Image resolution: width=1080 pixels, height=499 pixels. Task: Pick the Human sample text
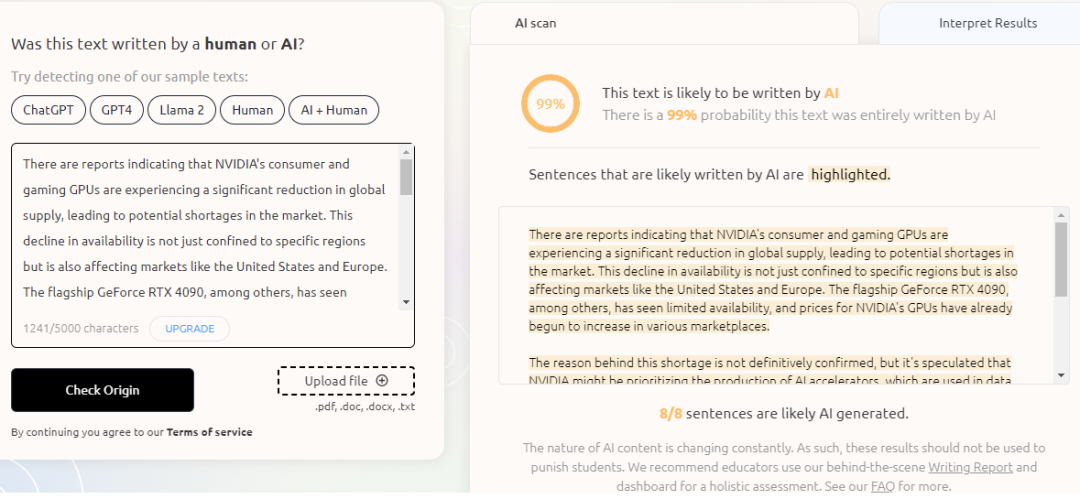pos(252,110)
